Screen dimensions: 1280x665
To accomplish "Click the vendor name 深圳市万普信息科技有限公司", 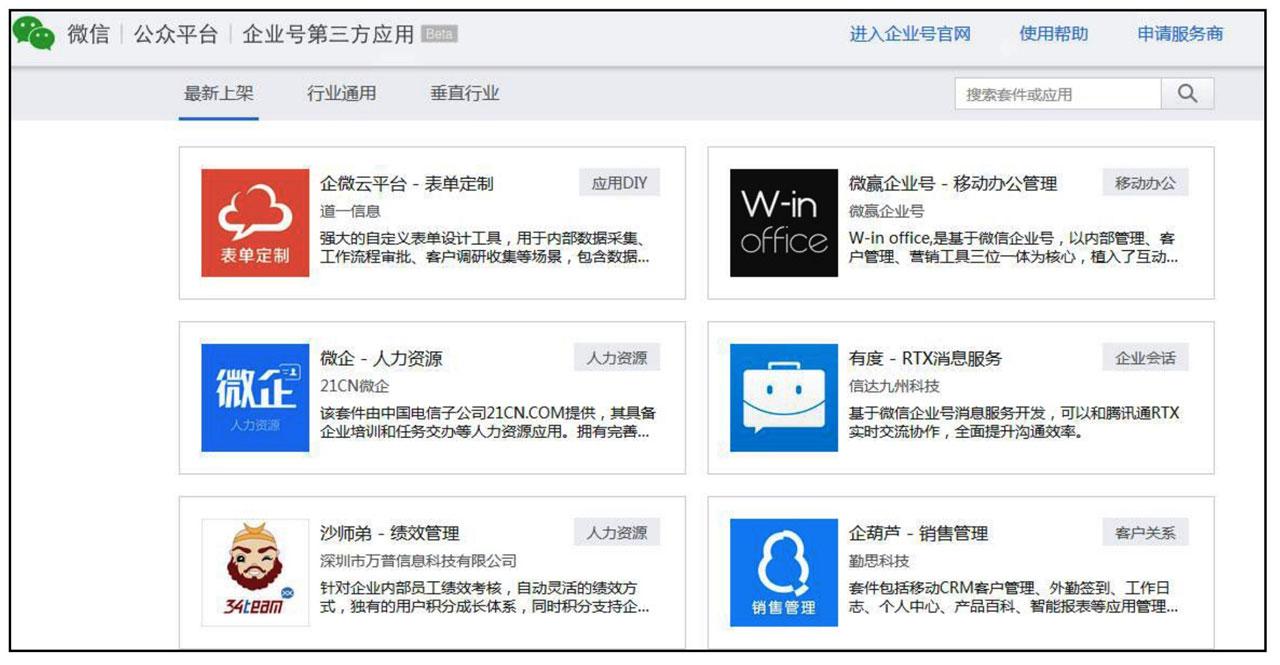I will 419,561.
